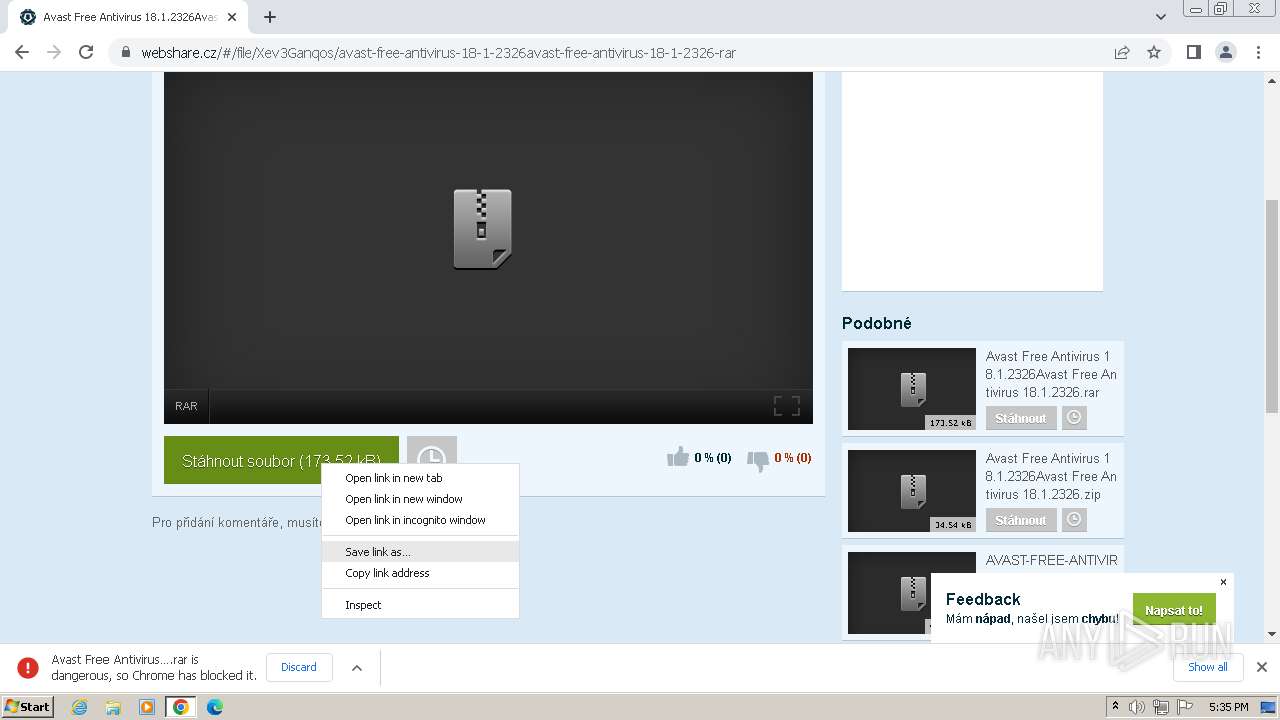
Task: Click Show all downloads
Action: [1207, 667]
